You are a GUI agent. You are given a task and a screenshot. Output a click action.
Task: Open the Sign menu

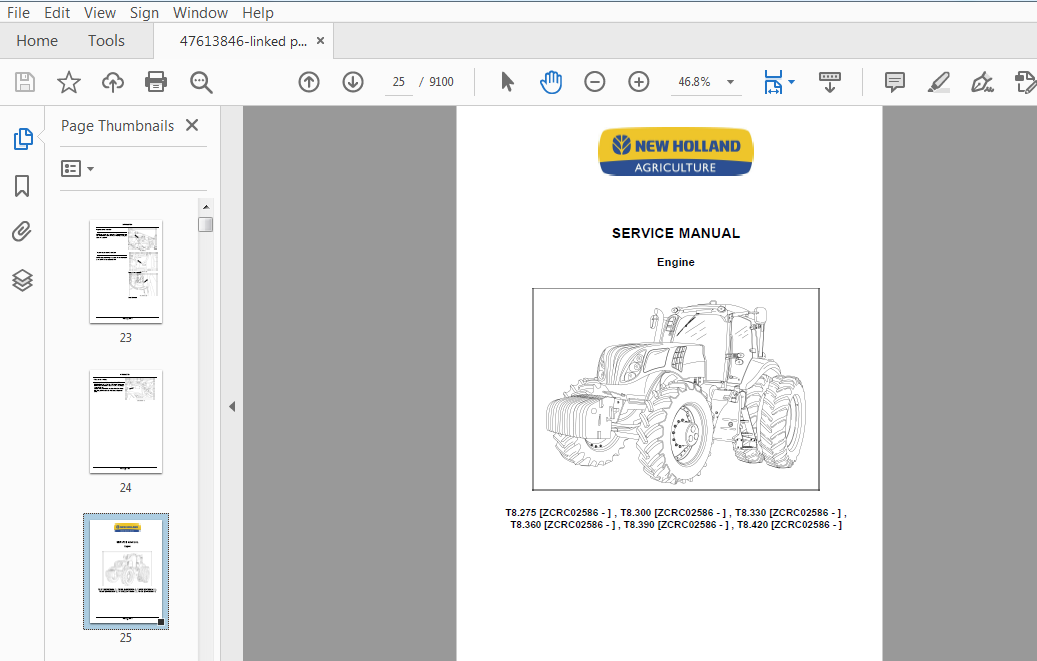coord(144,13)
